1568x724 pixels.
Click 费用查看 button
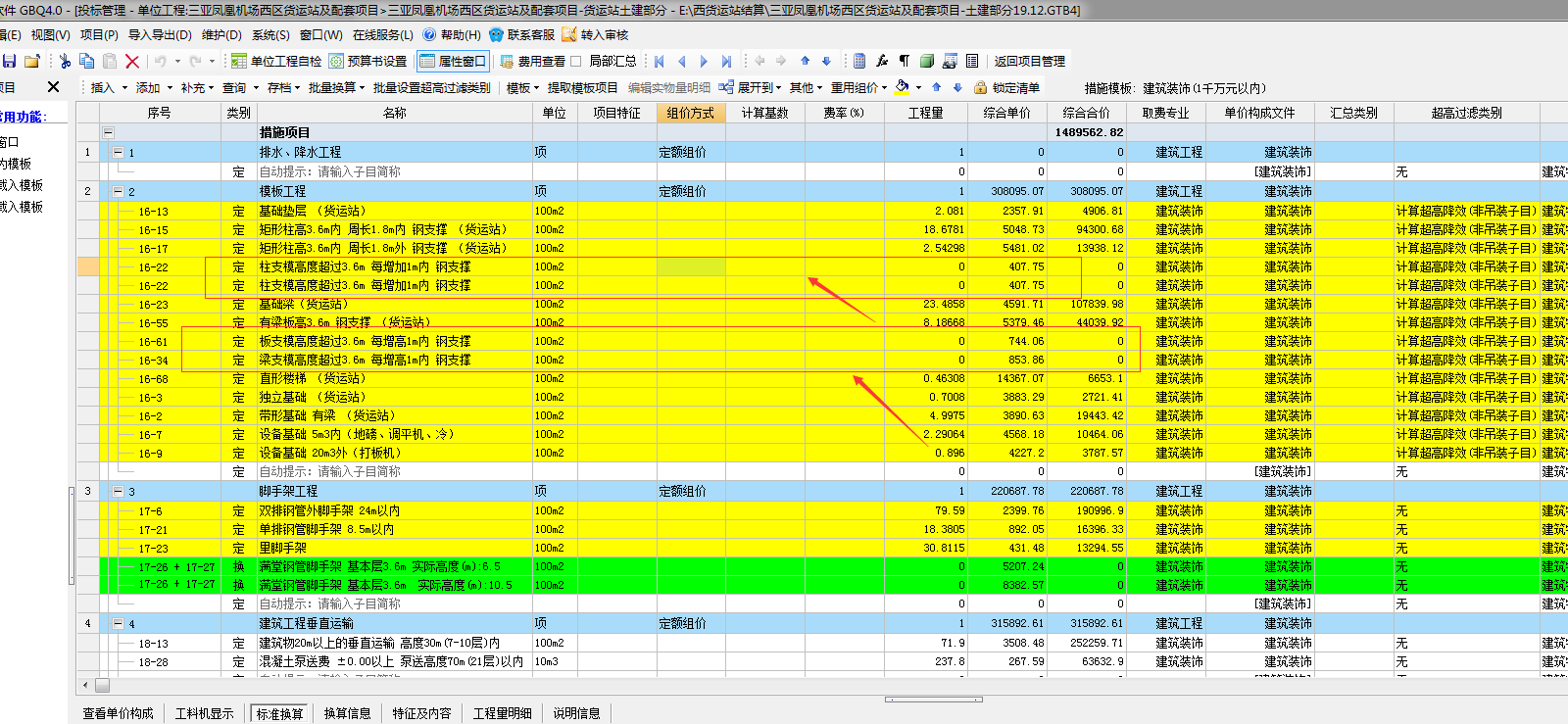coord(532,61)
